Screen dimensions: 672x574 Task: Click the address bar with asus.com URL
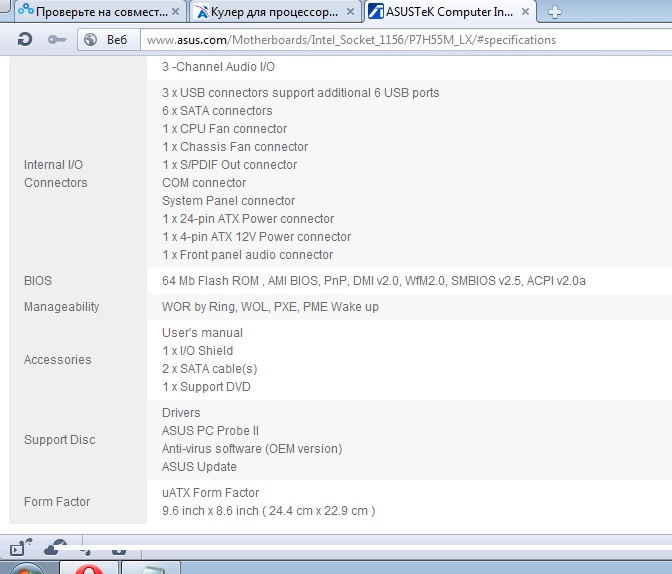406,40
